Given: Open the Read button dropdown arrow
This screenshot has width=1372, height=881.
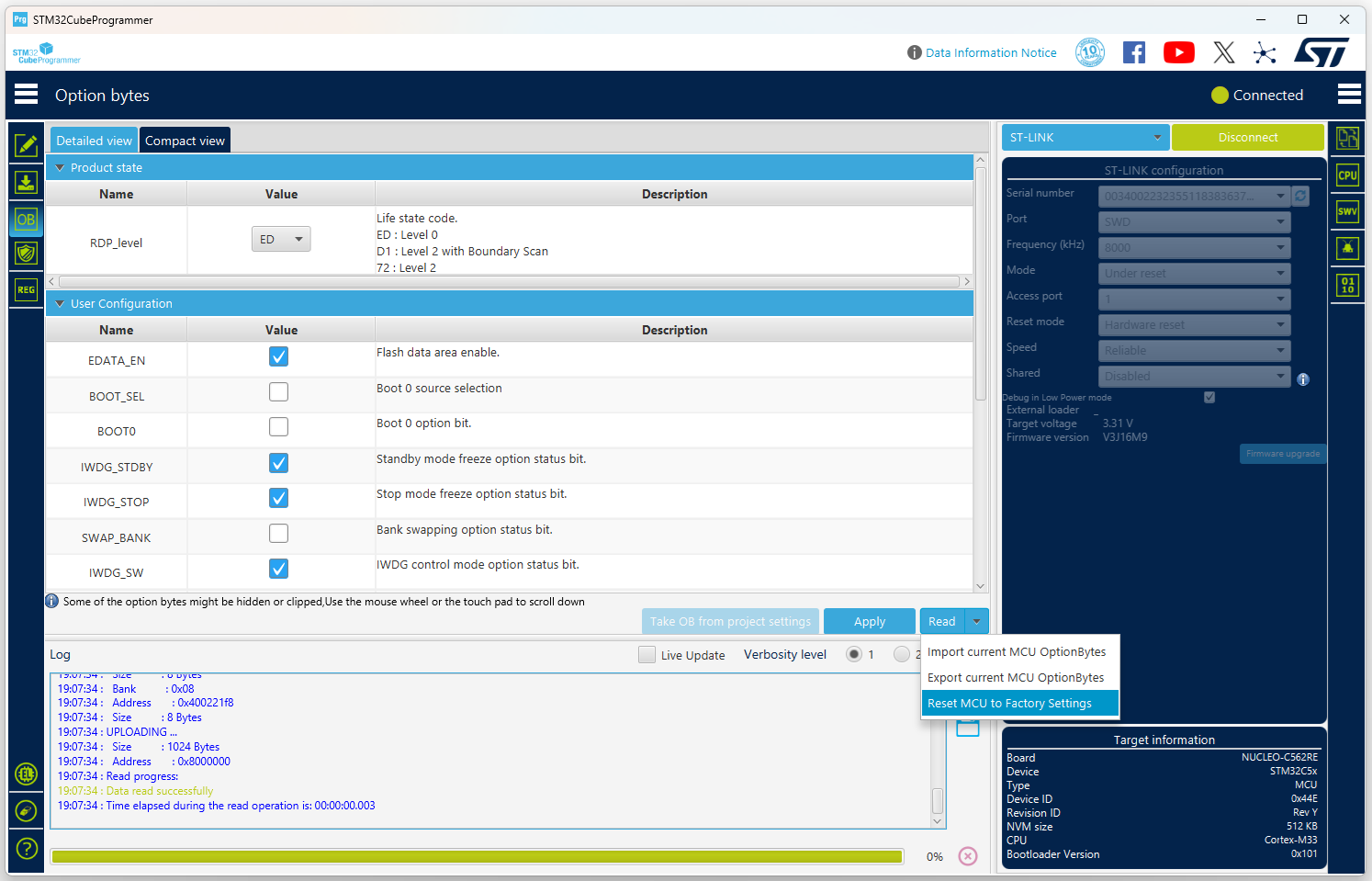Looking at the screenshot, I should 976,621.
